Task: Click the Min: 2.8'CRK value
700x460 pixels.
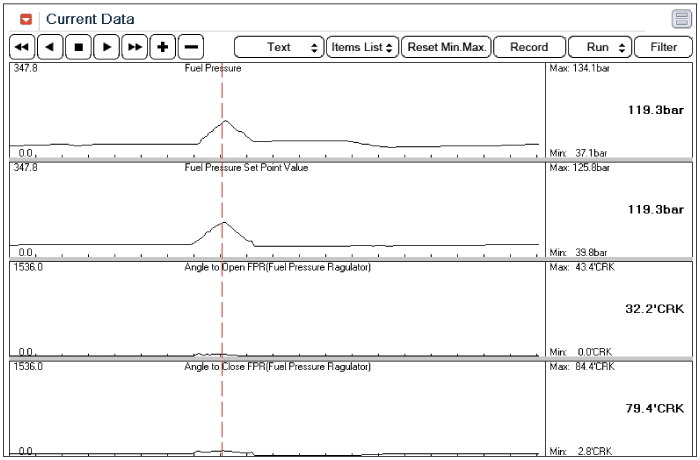Action: coord(581,452)
